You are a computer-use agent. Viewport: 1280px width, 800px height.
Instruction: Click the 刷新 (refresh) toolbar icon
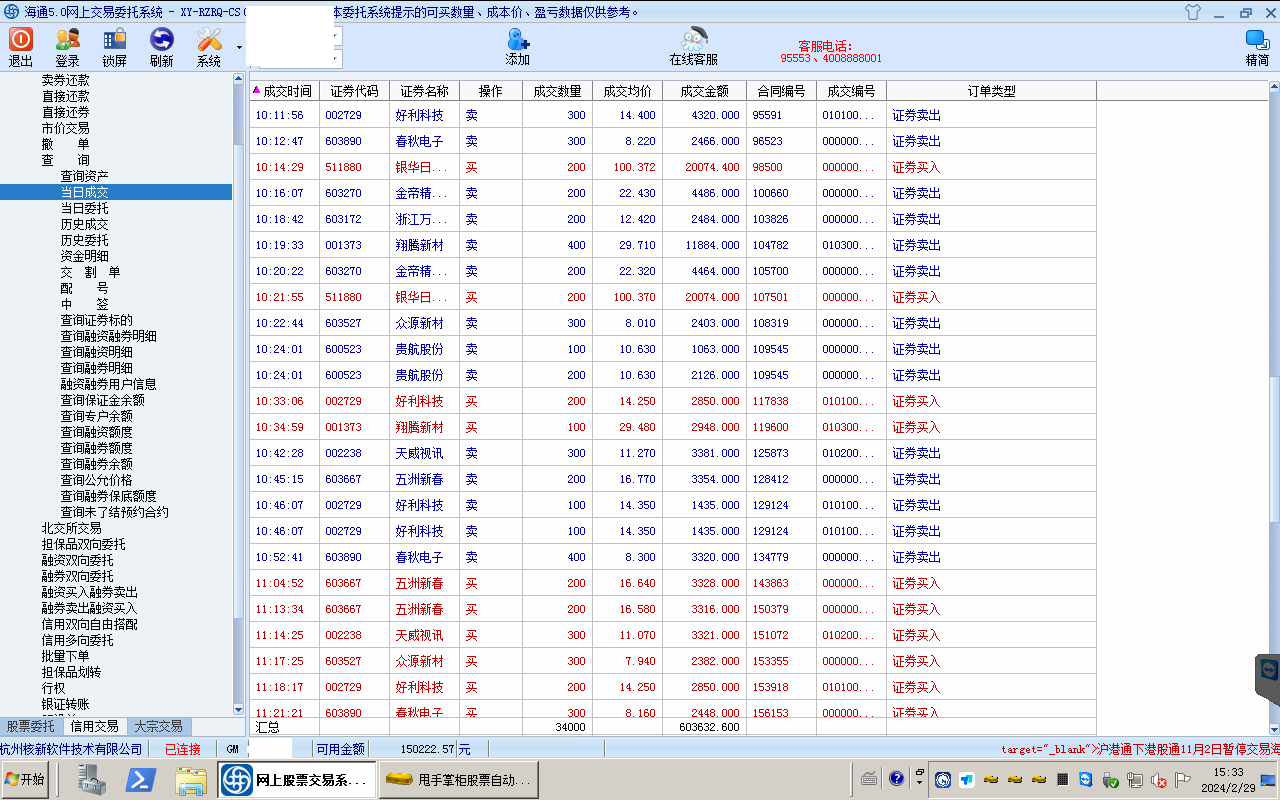pos(161,46)
